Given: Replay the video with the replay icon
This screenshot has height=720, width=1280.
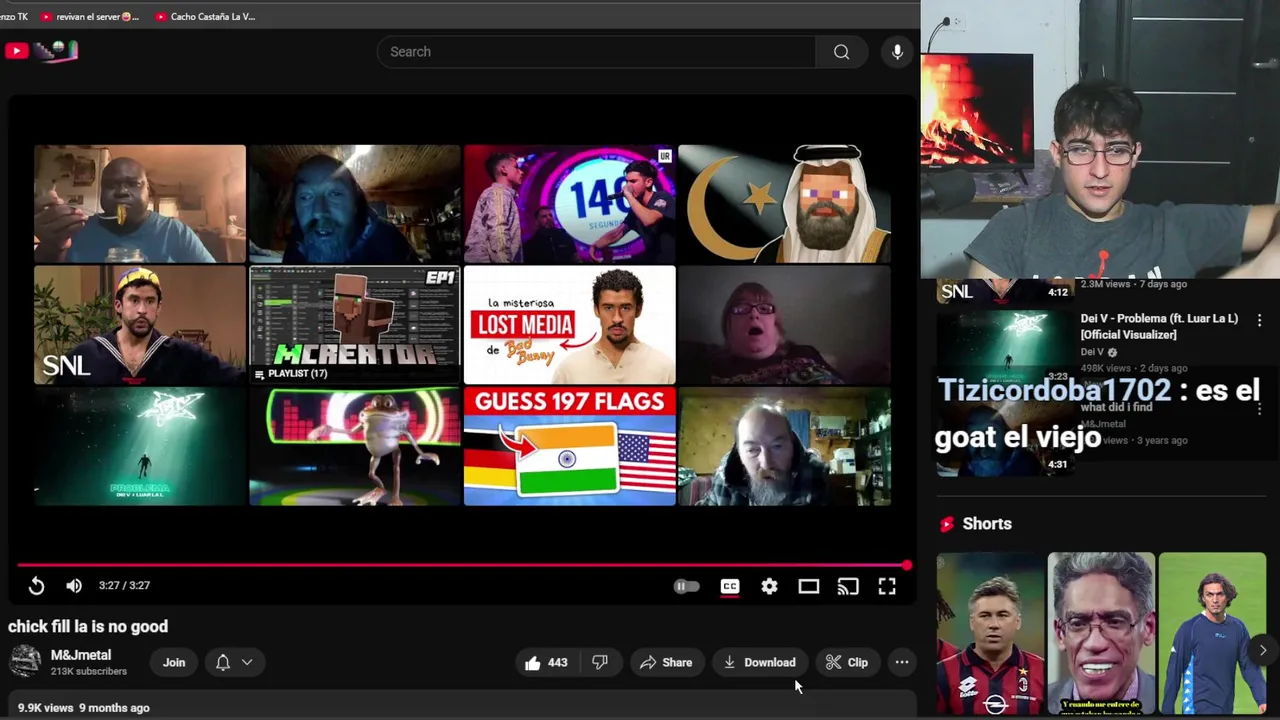Looking at the screenshot, I should 36,586.
